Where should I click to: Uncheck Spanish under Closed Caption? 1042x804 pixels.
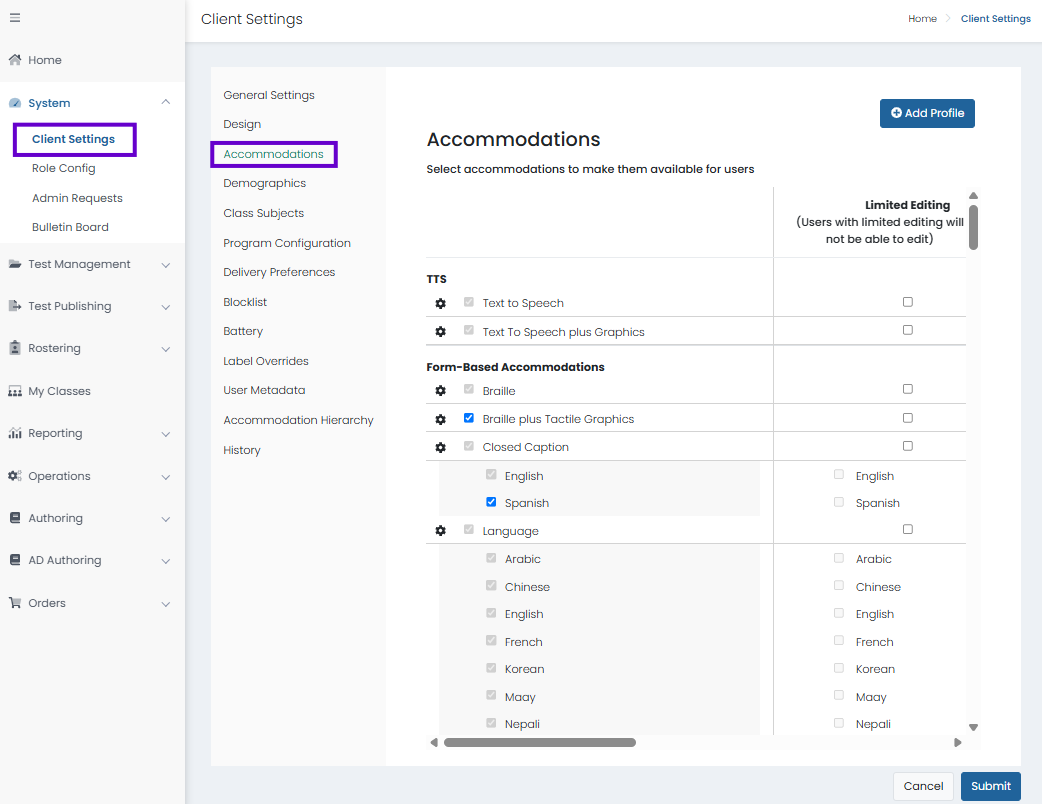(x=491, y=502)
